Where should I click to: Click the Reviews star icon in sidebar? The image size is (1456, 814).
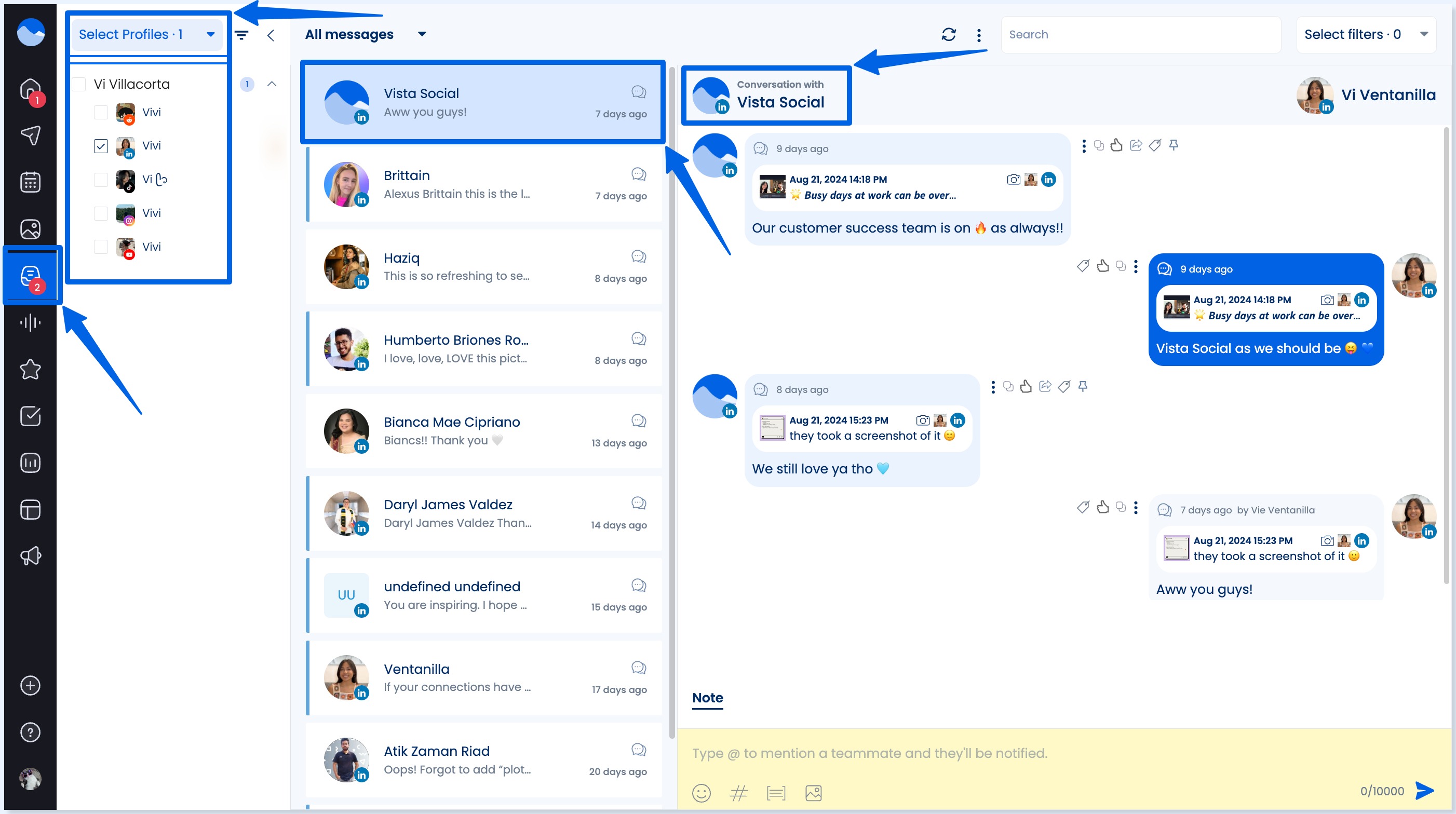31,369
